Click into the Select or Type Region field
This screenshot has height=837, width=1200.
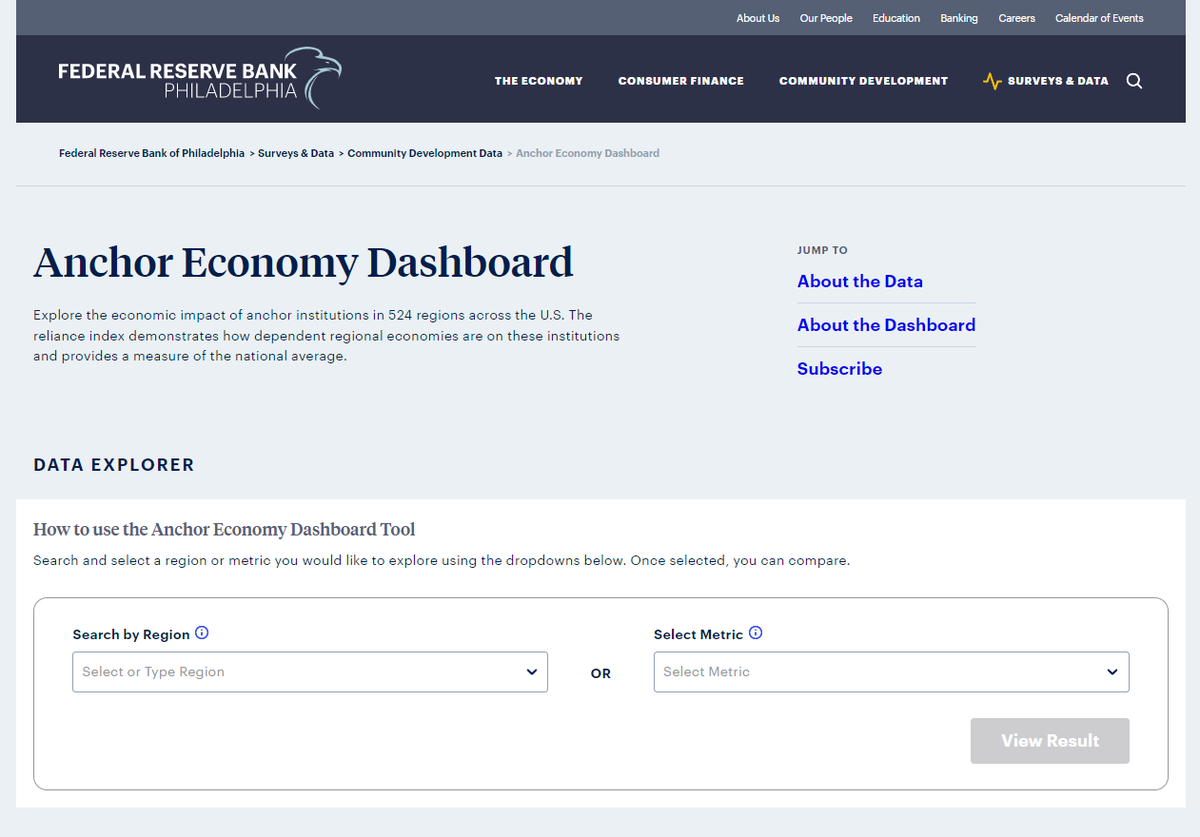[x=310, y=672]
